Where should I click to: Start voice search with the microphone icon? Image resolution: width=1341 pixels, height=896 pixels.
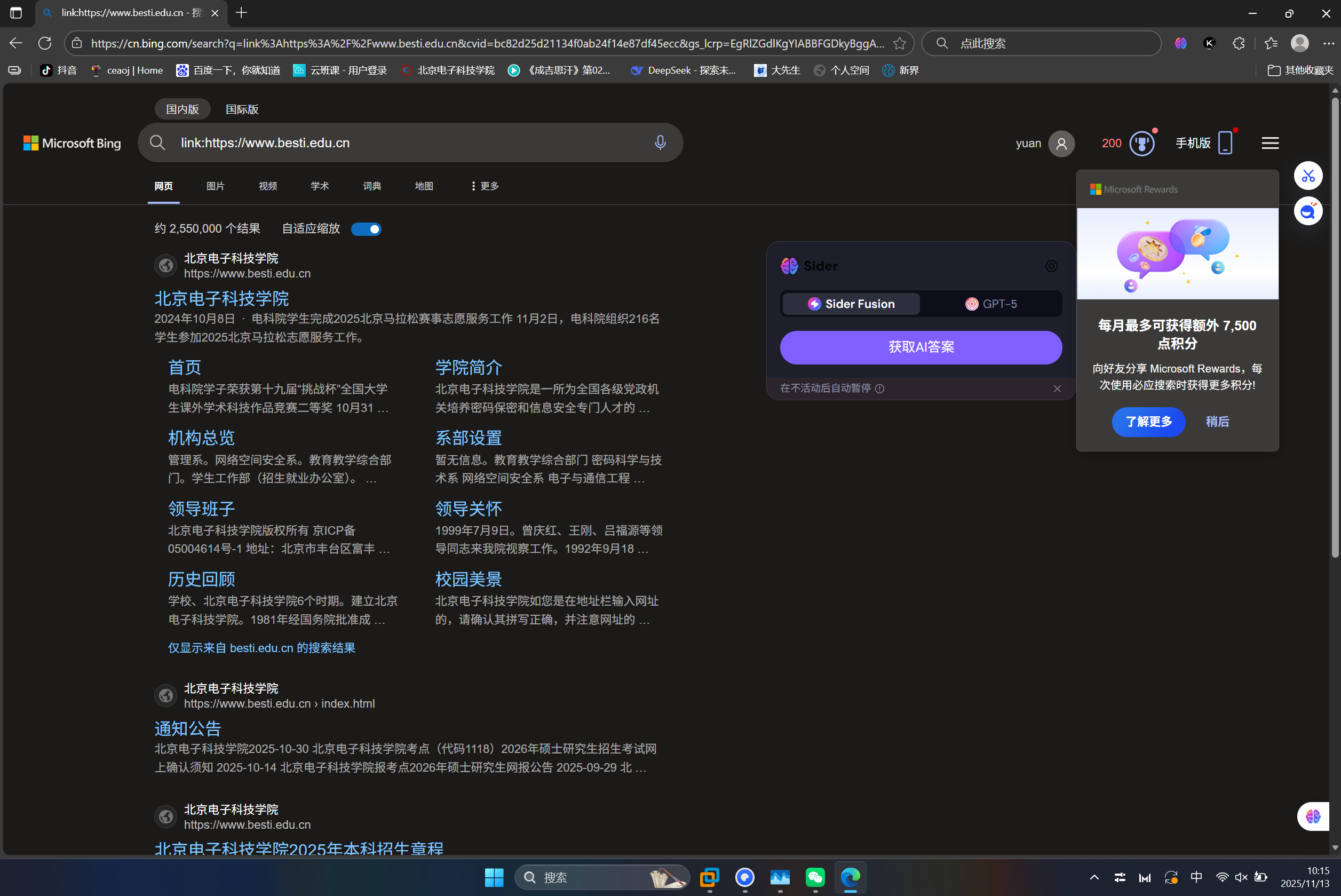click(x=661, y=142)
